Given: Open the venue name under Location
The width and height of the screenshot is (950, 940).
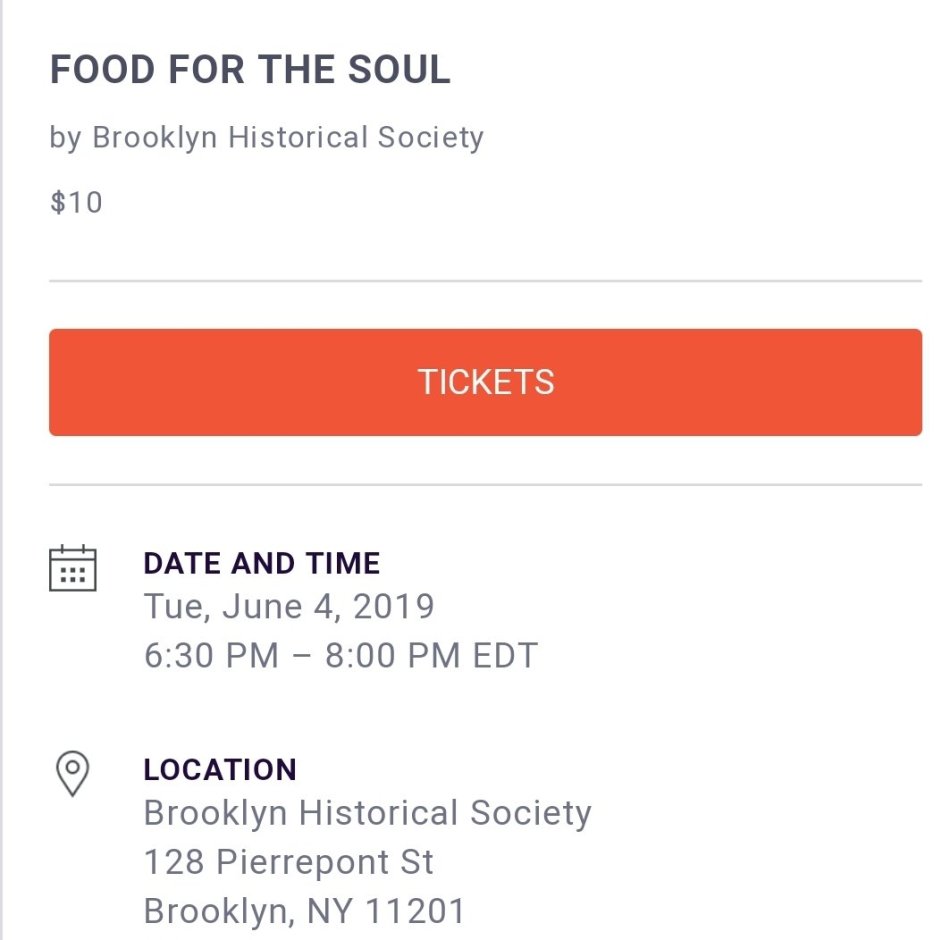Looking at the screenshot, I should [x=367, y=813].
